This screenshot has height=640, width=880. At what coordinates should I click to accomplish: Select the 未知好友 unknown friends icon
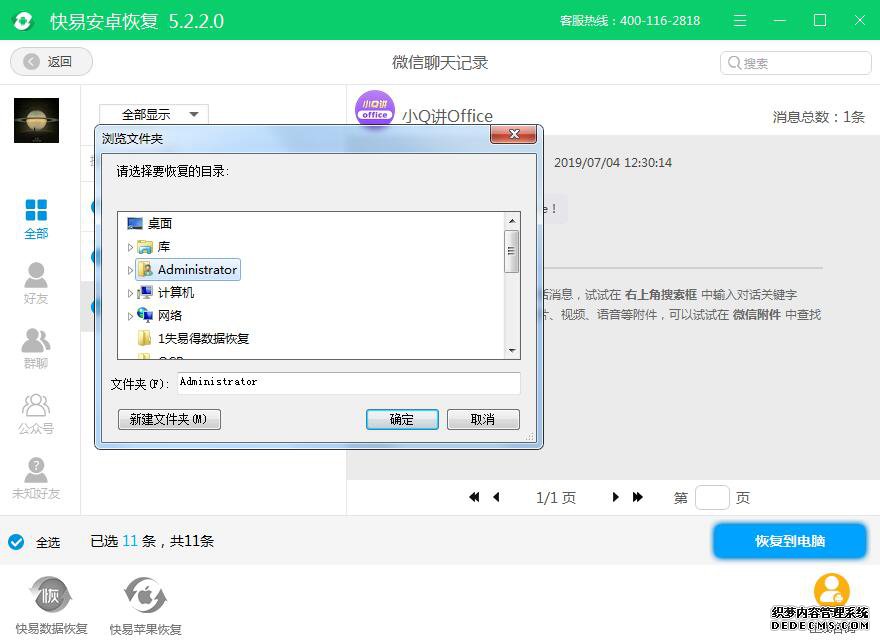36,478
